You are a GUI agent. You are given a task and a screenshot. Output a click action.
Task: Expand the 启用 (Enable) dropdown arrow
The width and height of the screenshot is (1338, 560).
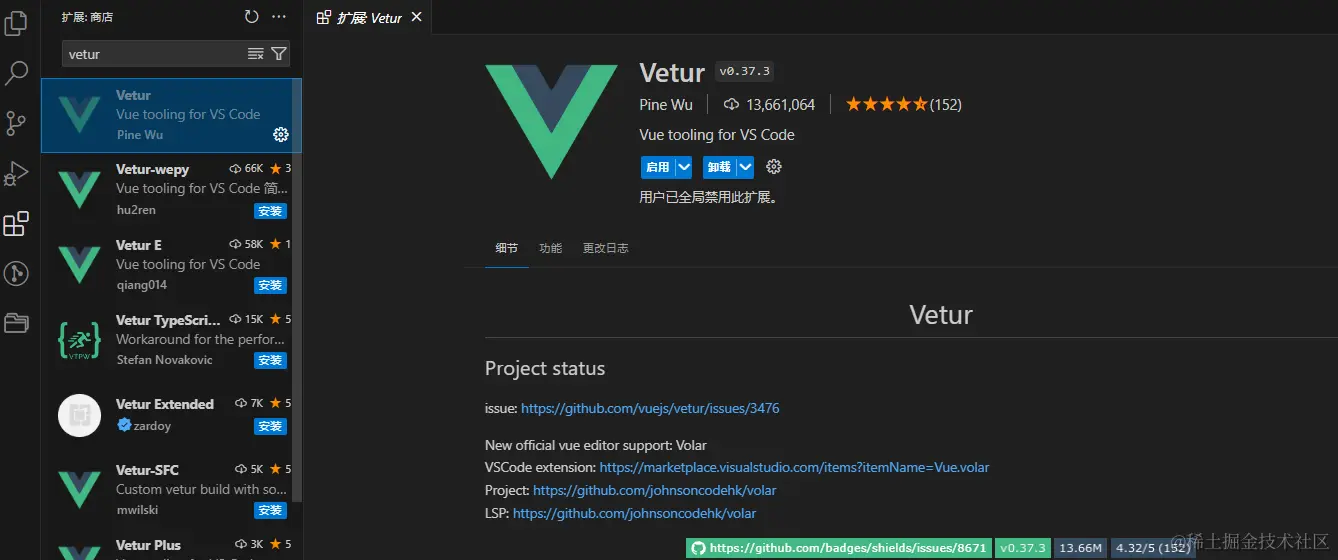[x=684, y=167]
